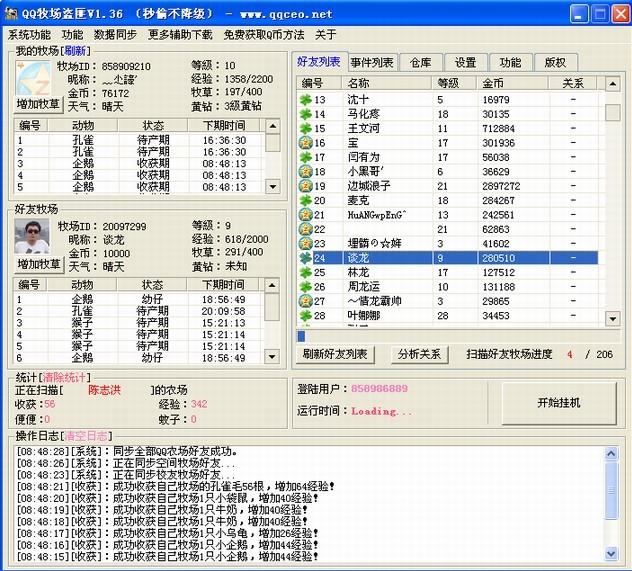Click friend ranch animal list scroll-up arrow
This screenshot has height=571, width=632.
[272, 285]
